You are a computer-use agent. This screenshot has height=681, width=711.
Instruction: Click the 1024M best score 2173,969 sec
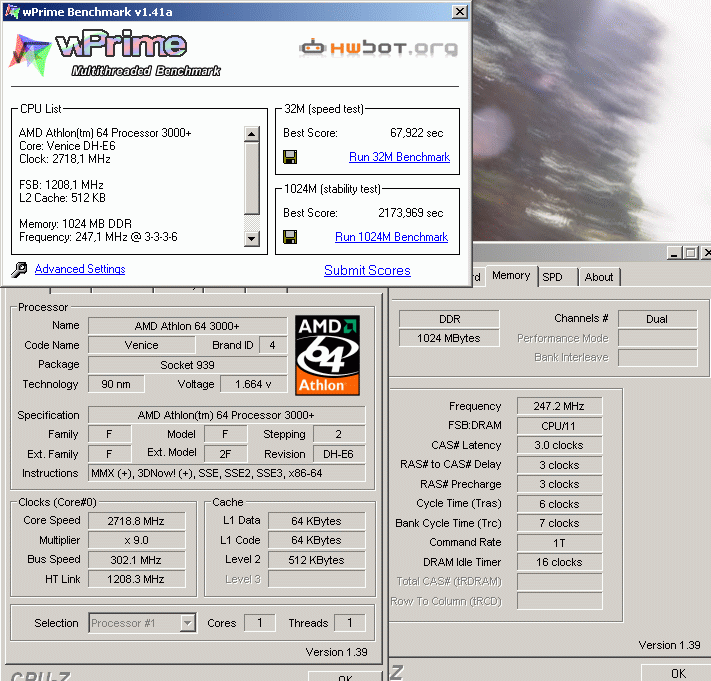(410, 213)
